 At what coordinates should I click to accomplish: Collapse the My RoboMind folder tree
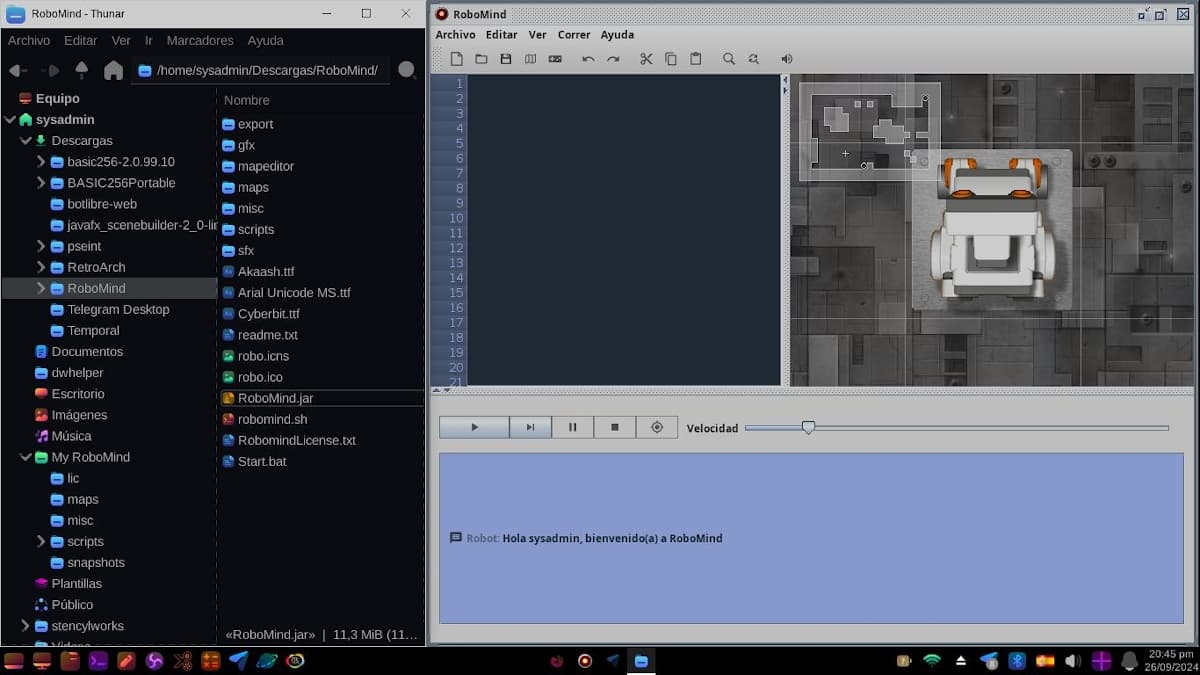click(26, 457)
